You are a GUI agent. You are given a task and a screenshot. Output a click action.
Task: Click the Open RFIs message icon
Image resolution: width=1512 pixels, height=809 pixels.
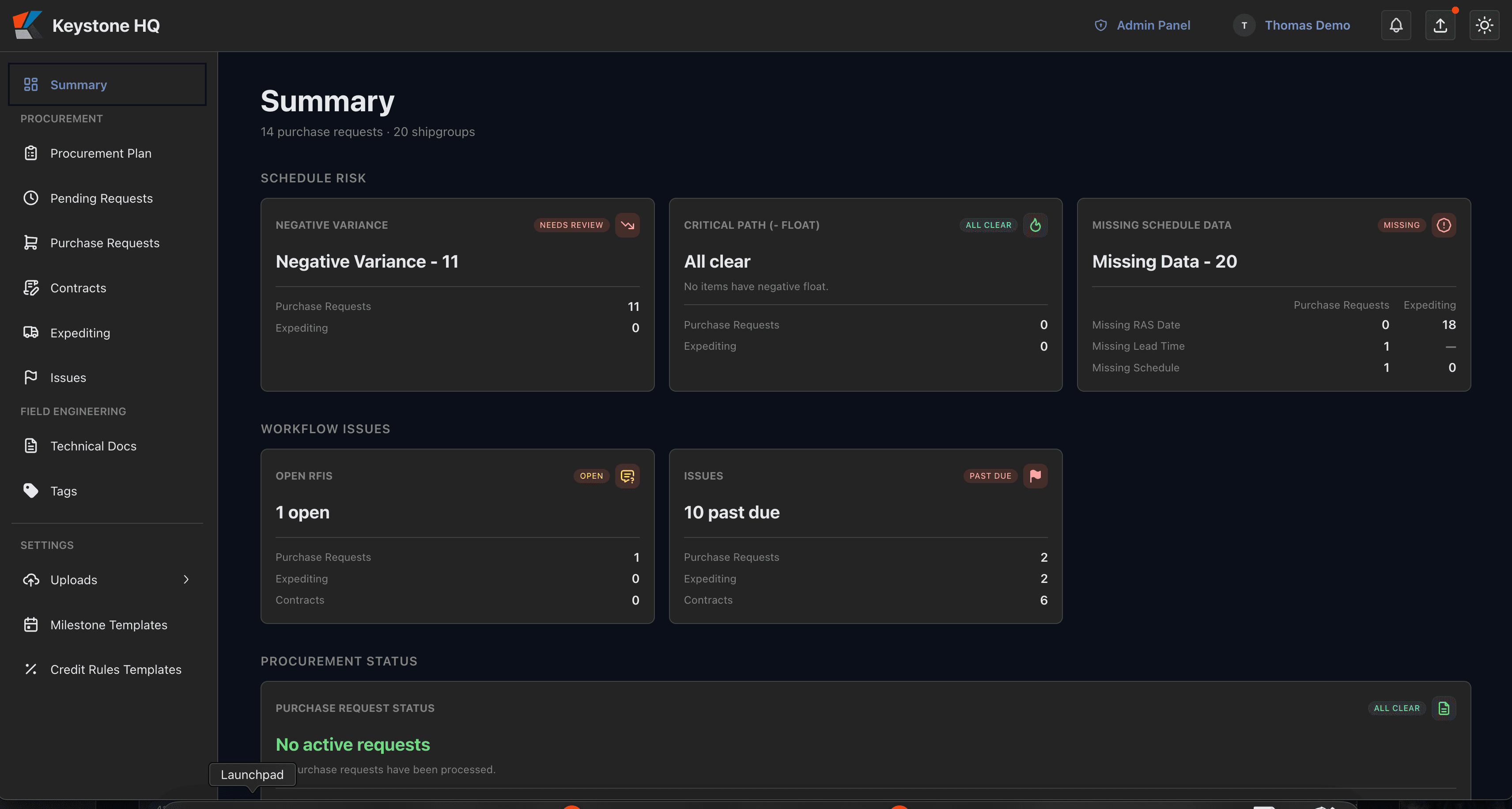(x=627, y=476)
